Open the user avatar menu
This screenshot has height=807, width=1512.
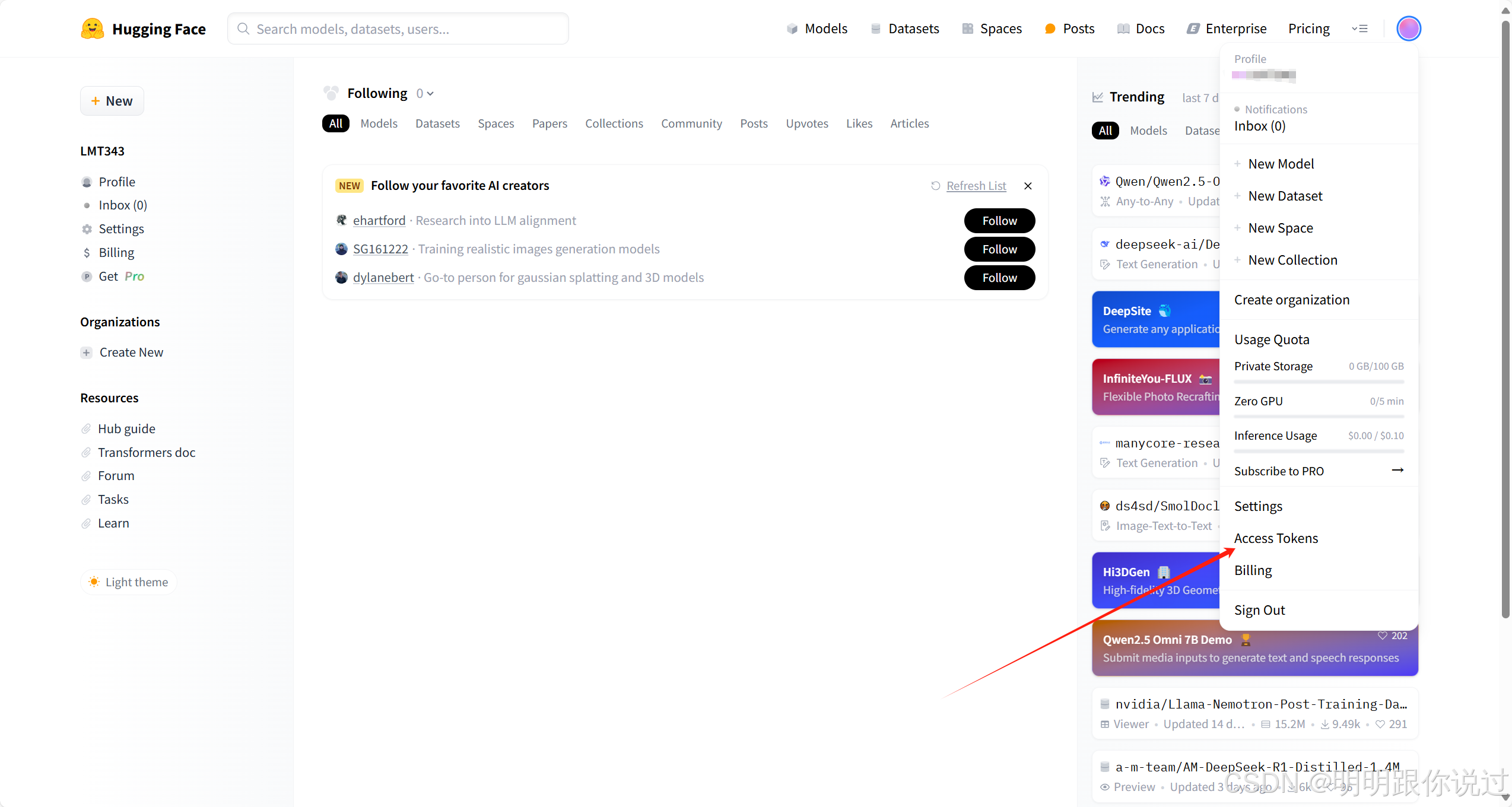click(1408, 28)
